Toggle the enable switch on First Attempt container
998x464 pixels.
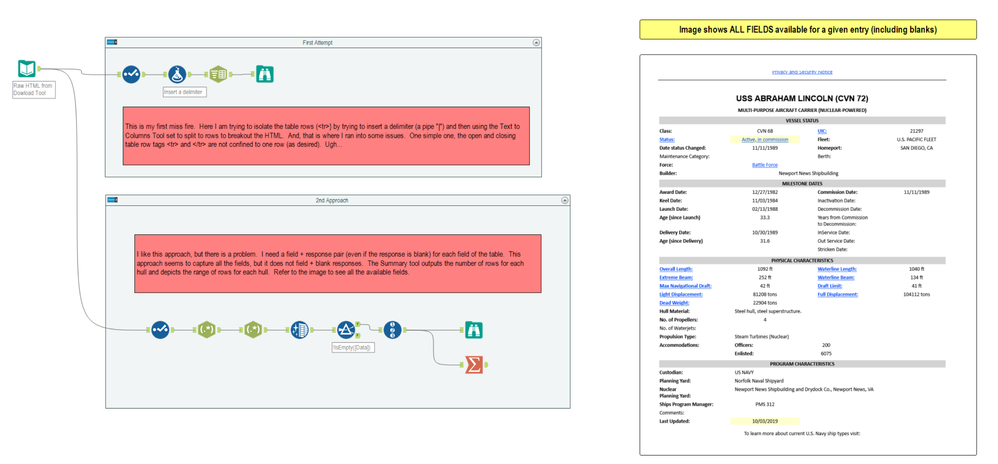click(112, 43)
